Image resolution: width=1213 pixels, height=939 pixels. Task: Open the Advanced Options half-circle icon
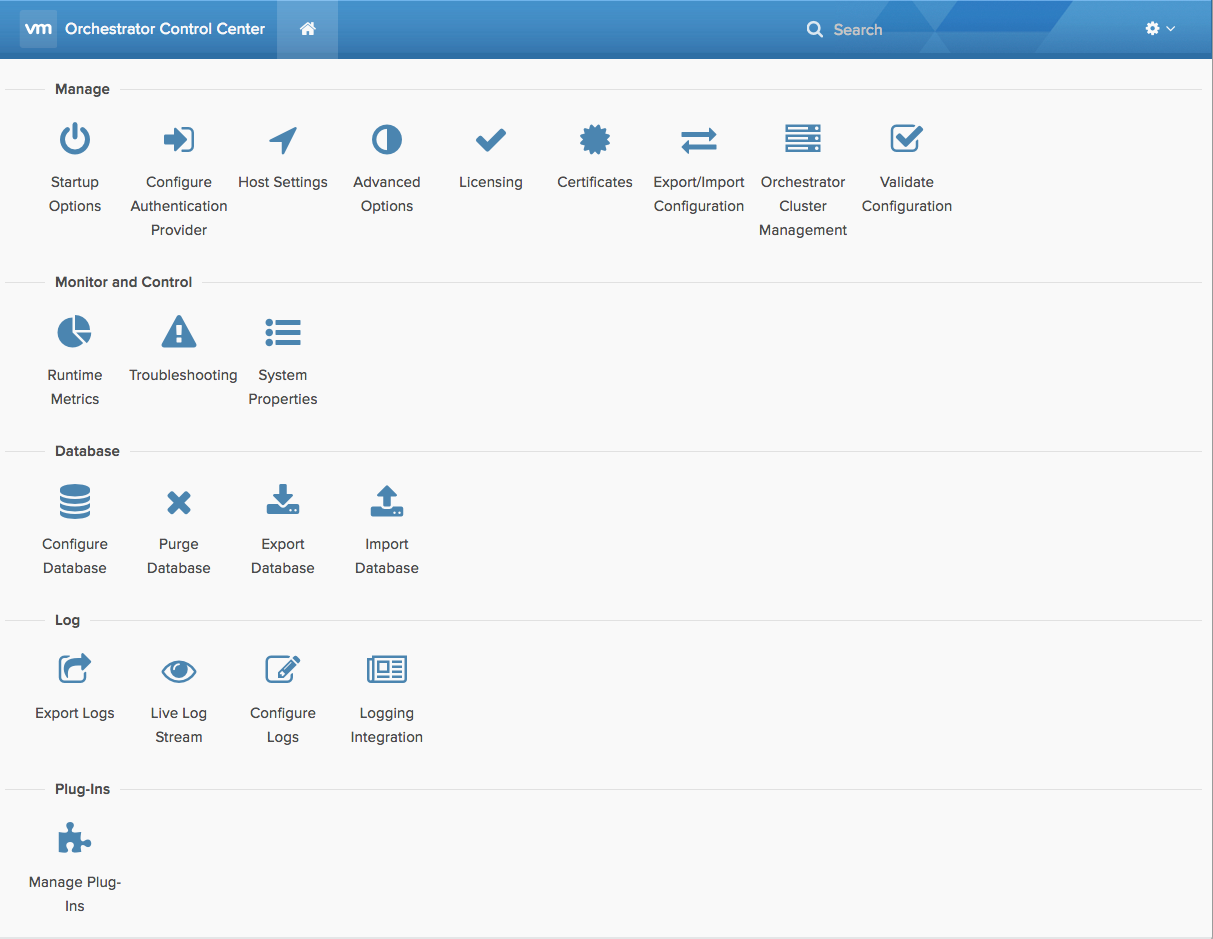[387, 139]
